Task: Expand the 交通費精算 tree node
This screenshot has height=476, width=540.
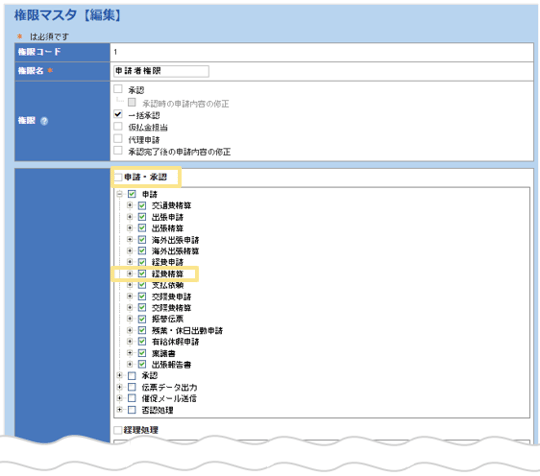Action: click(x=130, y=206)
